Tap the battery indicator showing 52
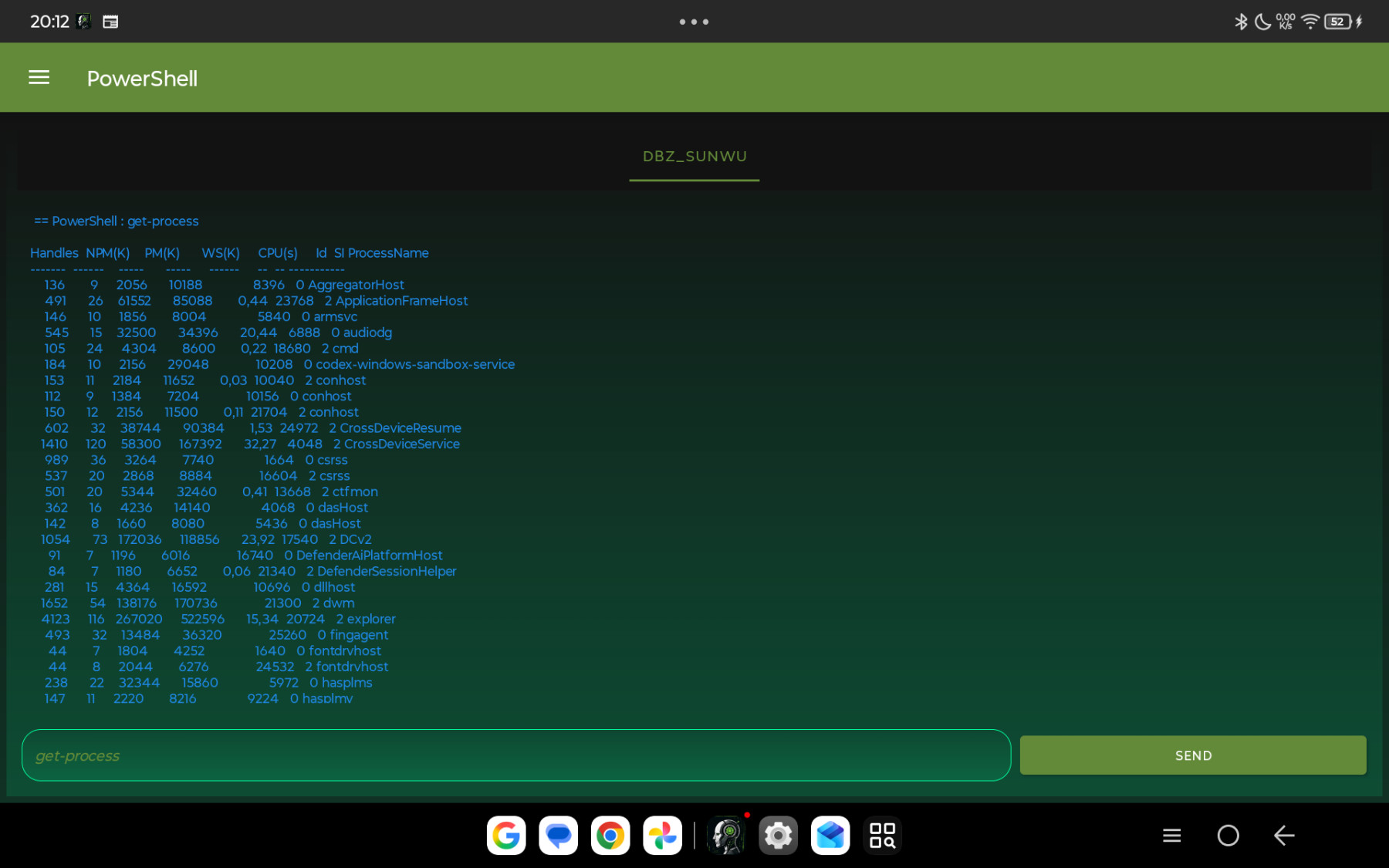Viewport: 1389px width, 868px height. click(x=1338, y=22)
